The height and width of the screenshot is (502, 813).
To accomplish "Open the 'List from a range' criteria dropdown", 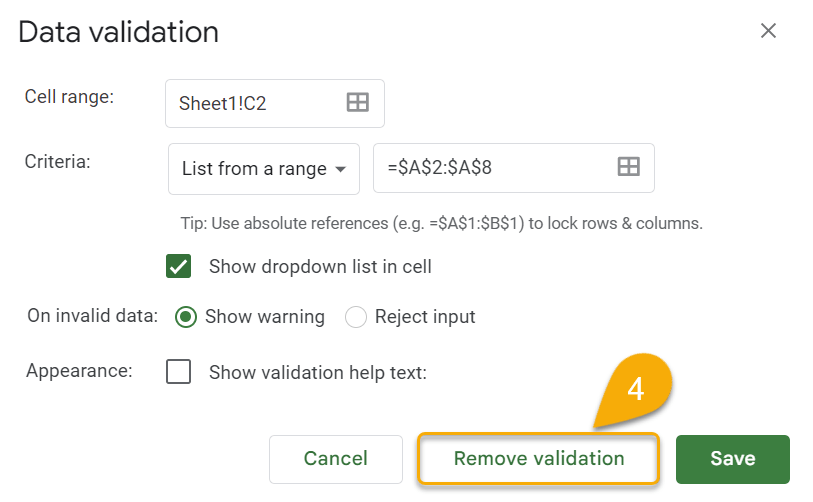I will [263, 169].
